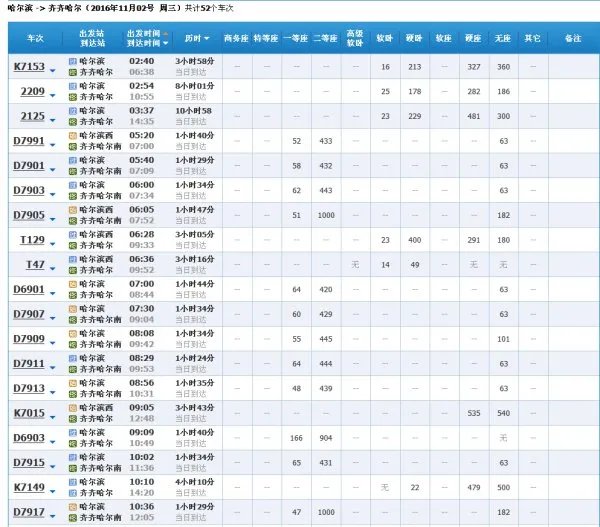Click origin station icon for D6901

73,284
